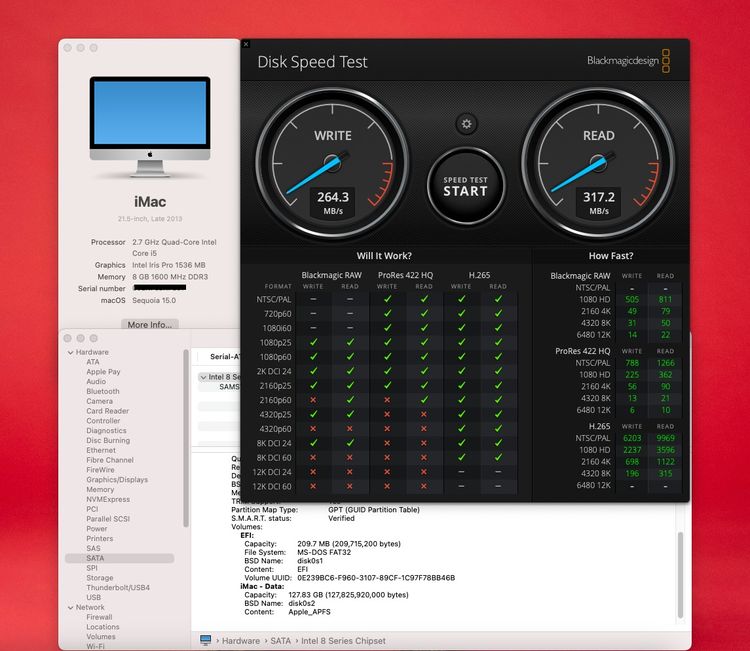The height and width of the screenshot is (651, 750).
Task: Click H.265 NTSC/PAL read value 9969
Action: click(665, 438)
